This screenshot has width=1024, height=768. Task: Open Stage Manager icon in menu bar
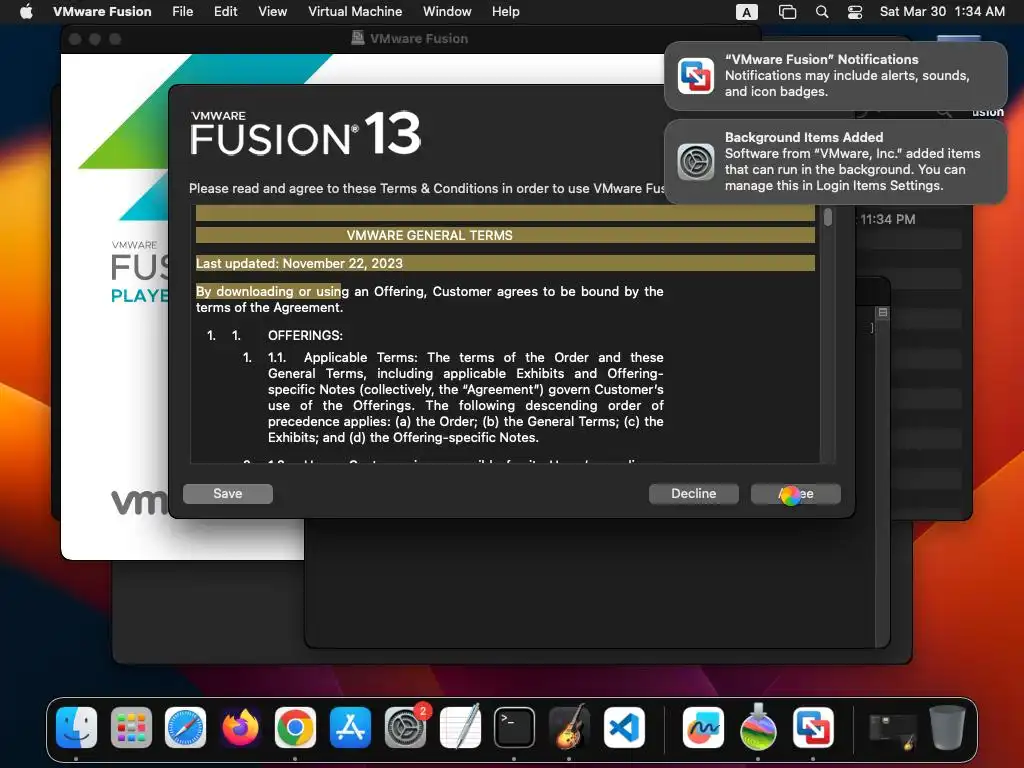(788, 12)
